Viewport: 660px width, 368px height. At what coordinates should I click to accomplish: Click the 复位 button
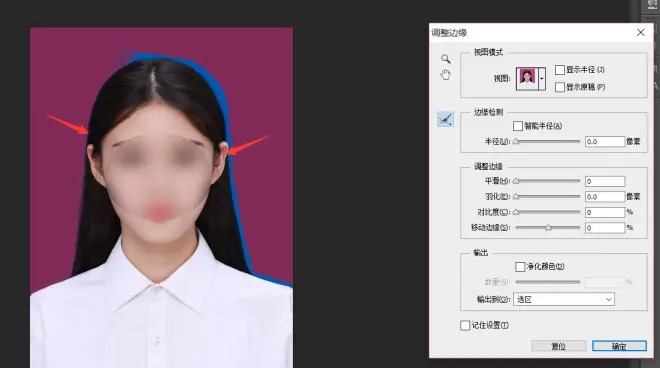point(559,346)
